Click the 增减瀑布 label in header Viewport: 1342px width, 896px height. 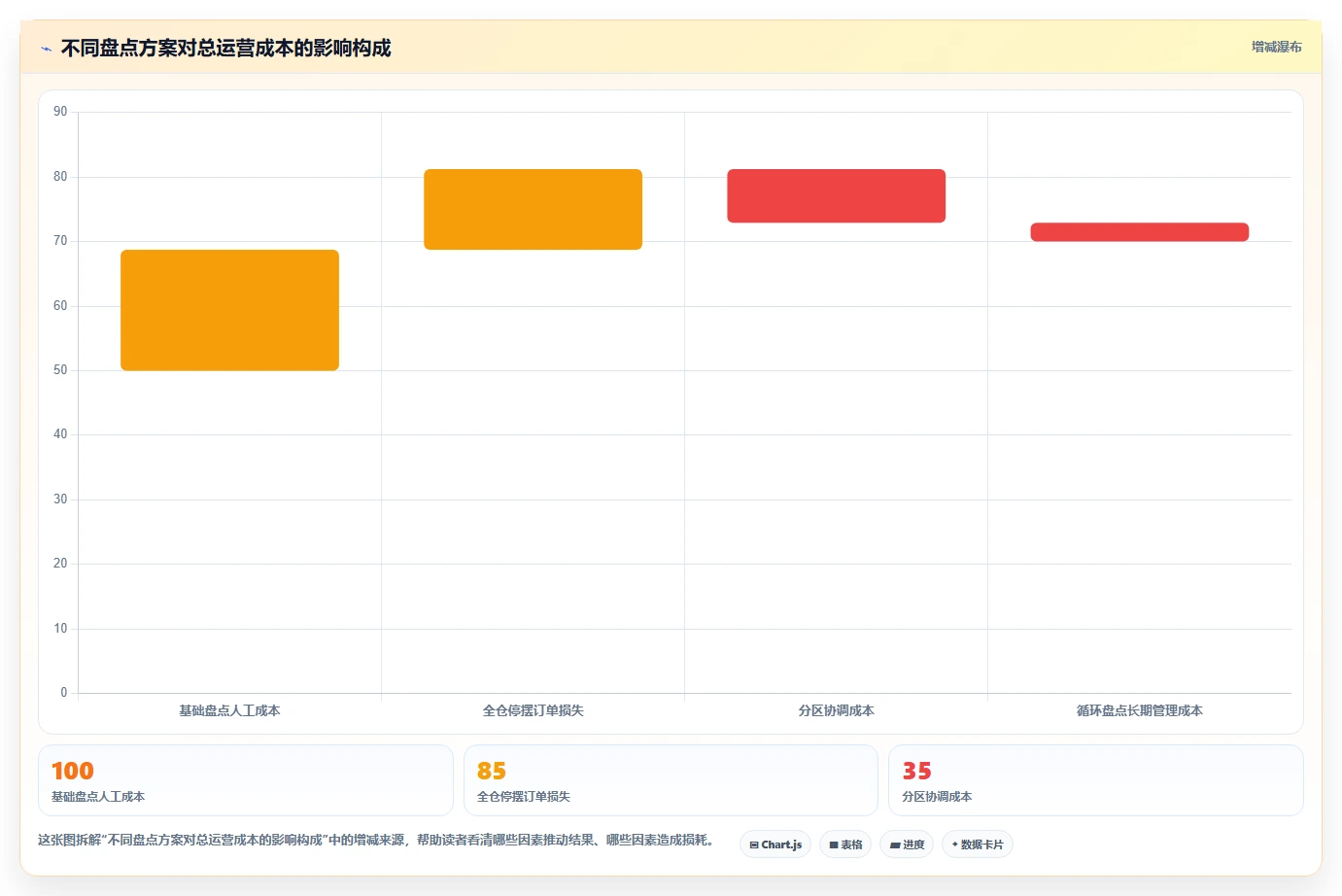tap(1276, 47)
